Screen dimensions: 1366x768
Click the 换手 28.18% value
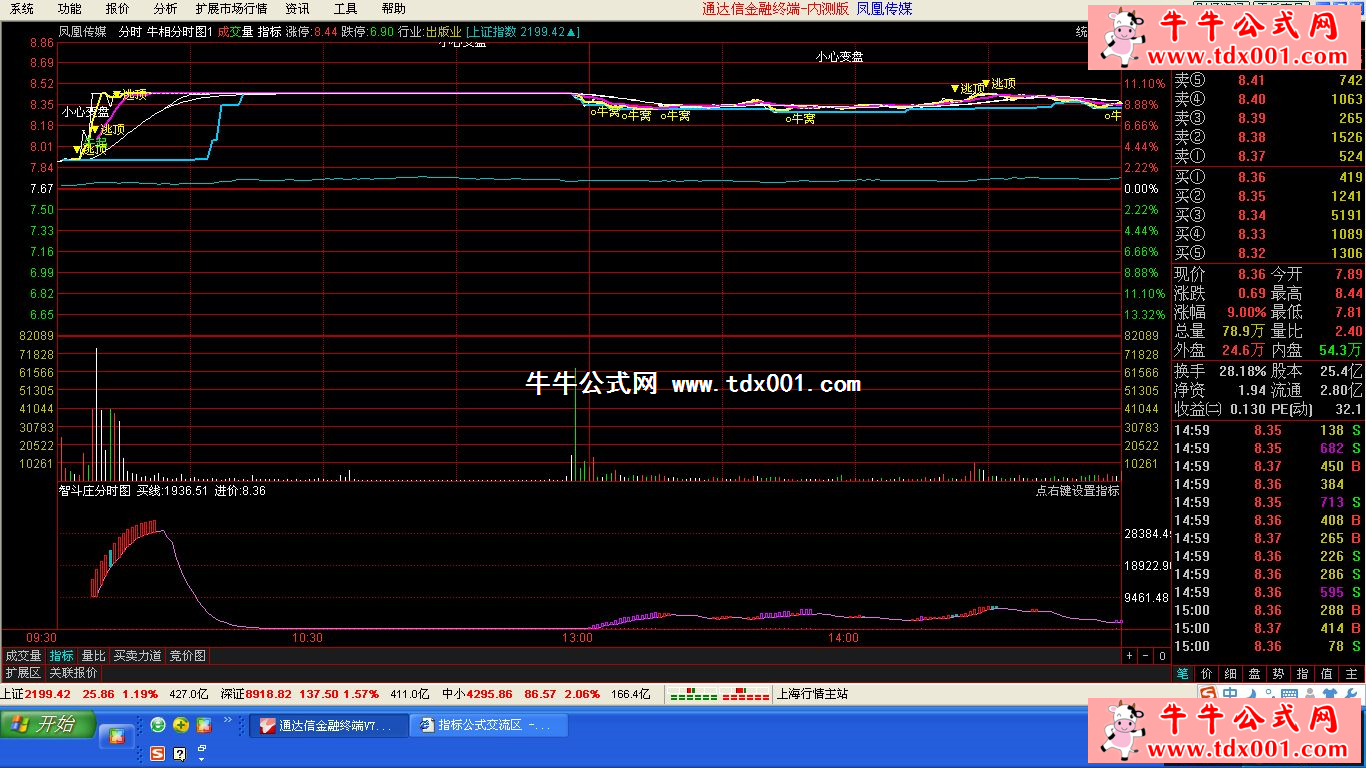coord(1245,370)
